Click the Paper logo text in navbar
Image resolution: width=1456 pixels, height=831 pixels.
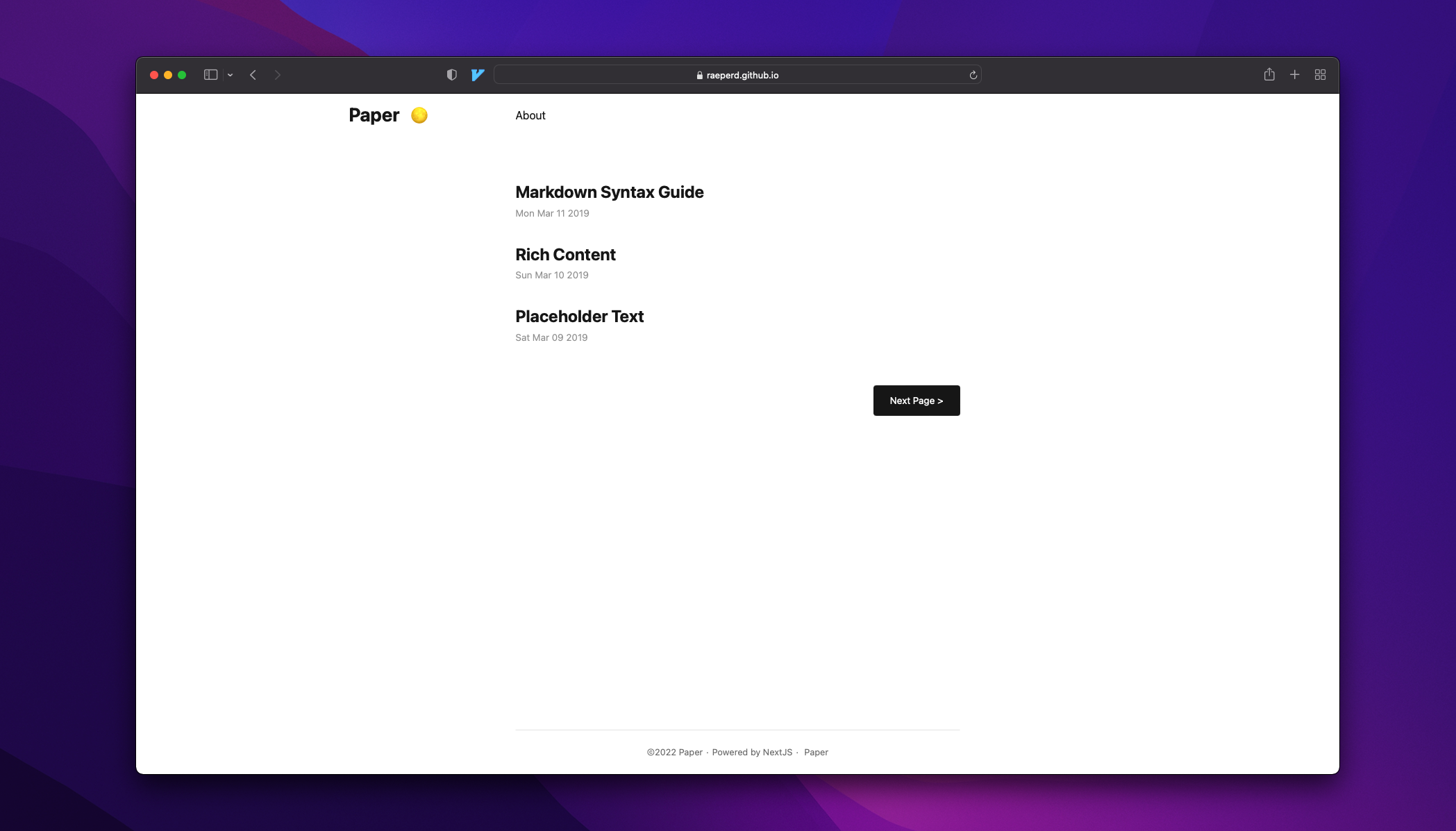coord(373,115)
